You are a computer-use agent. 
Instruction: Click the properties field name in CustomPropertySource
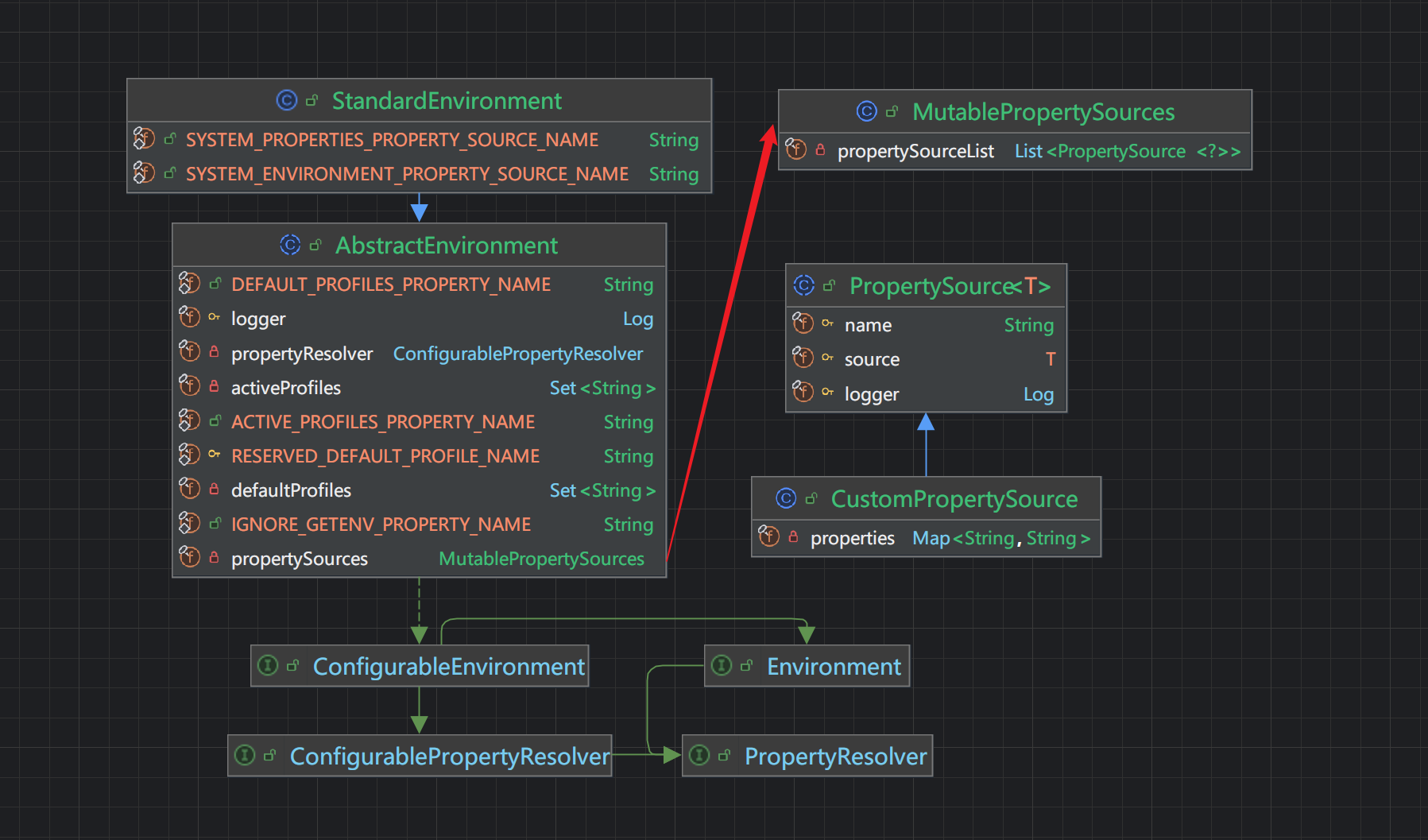[x=853, y=538]
